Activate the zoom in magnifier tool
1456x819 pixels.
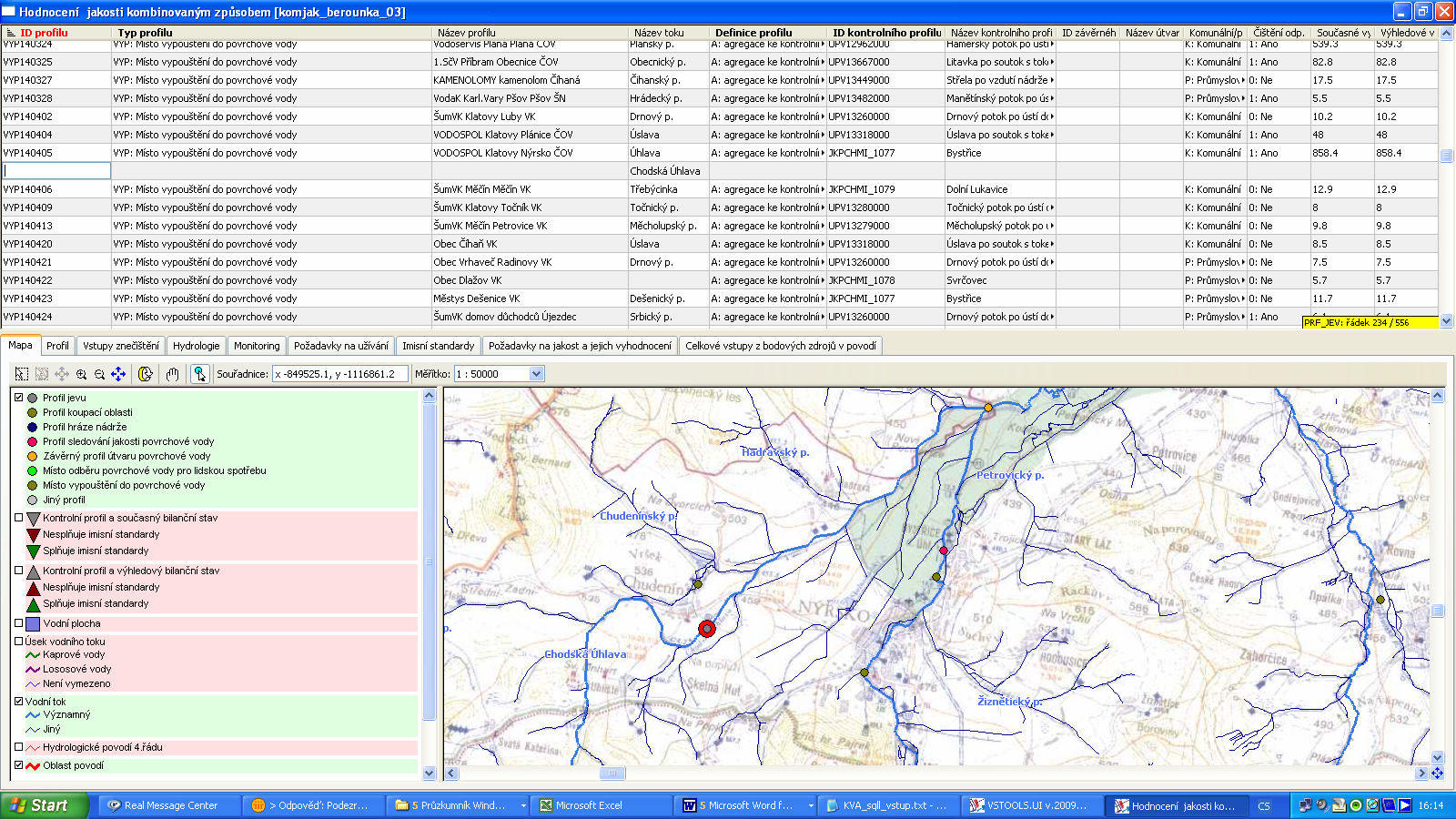(82, 374)
